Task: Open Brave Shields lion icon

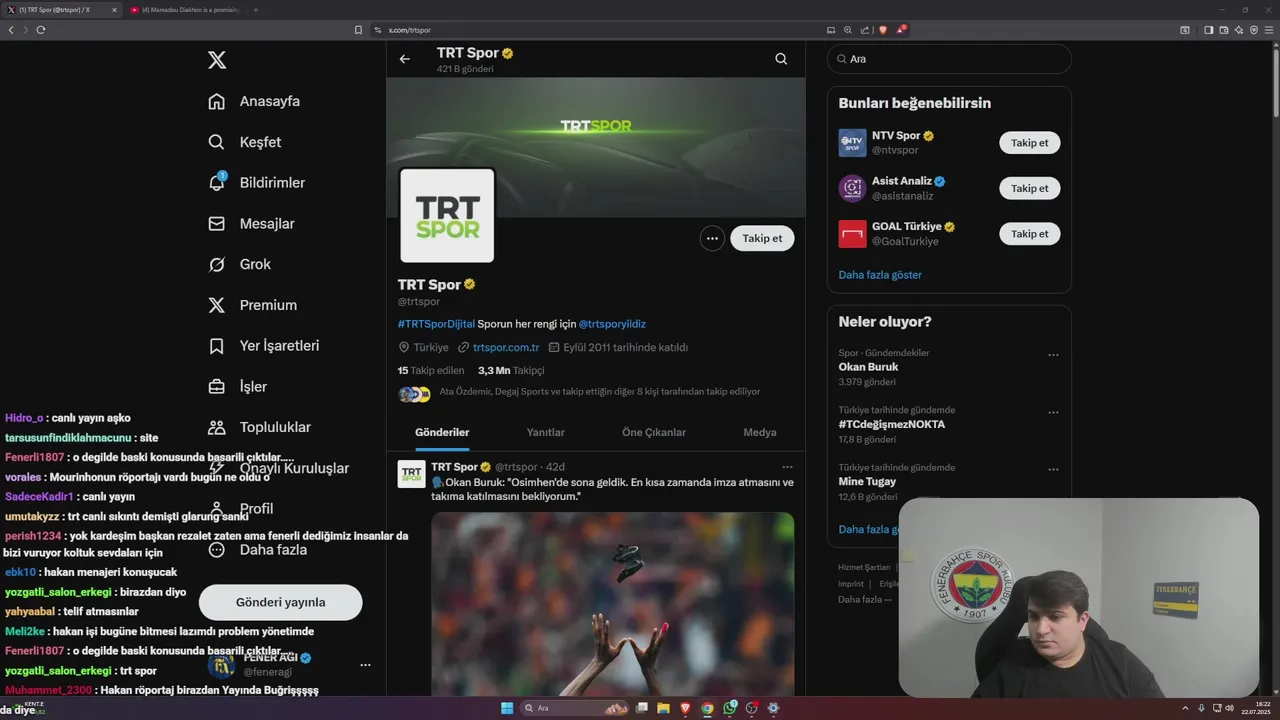Action: [x=882, y=30]
